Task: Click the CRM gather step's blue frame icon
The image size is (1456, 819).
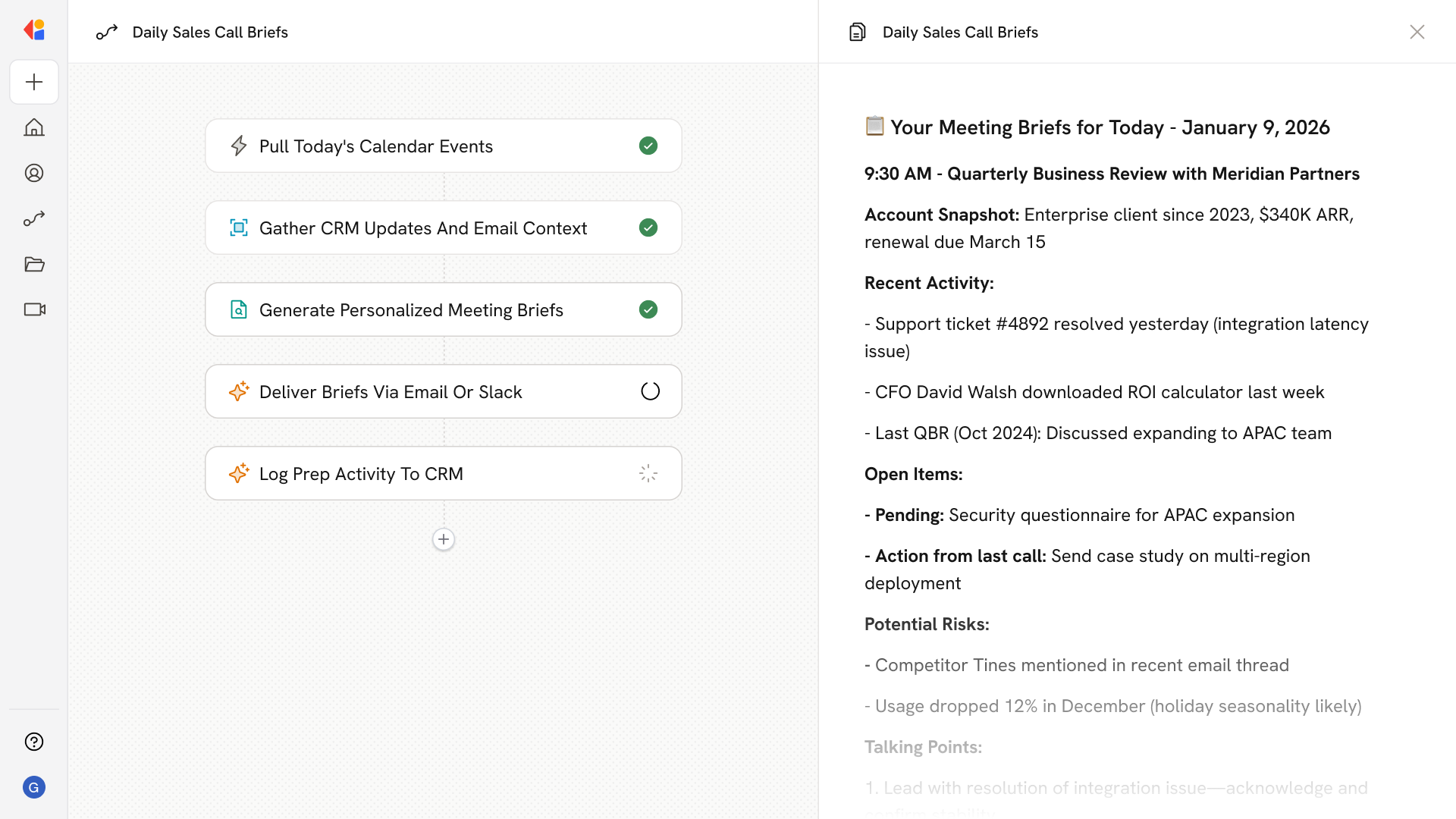Action: 239,227
